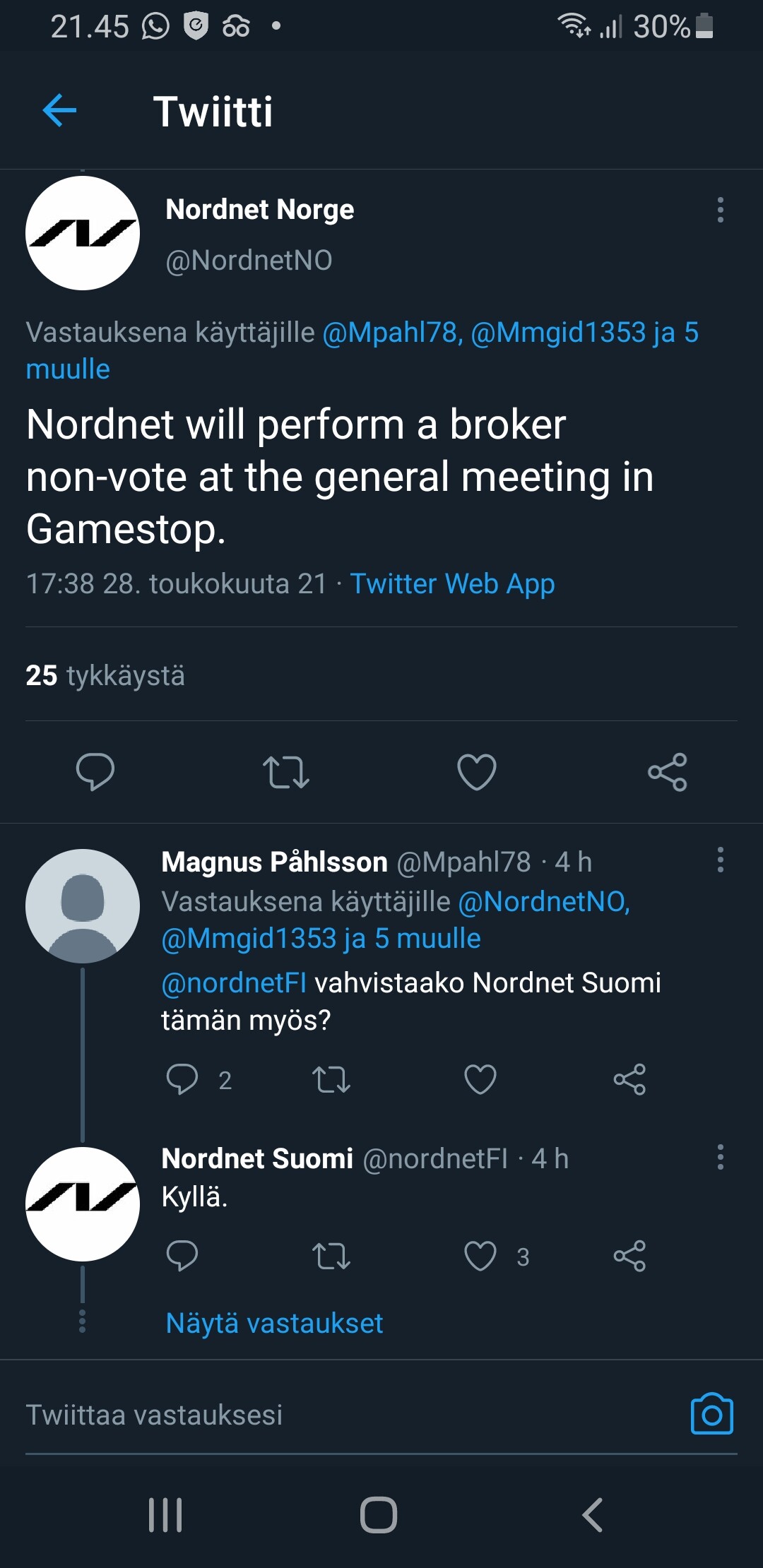Retweet the Nordnet Suomi 'Kyllä.' reply

pos(331,1256)
